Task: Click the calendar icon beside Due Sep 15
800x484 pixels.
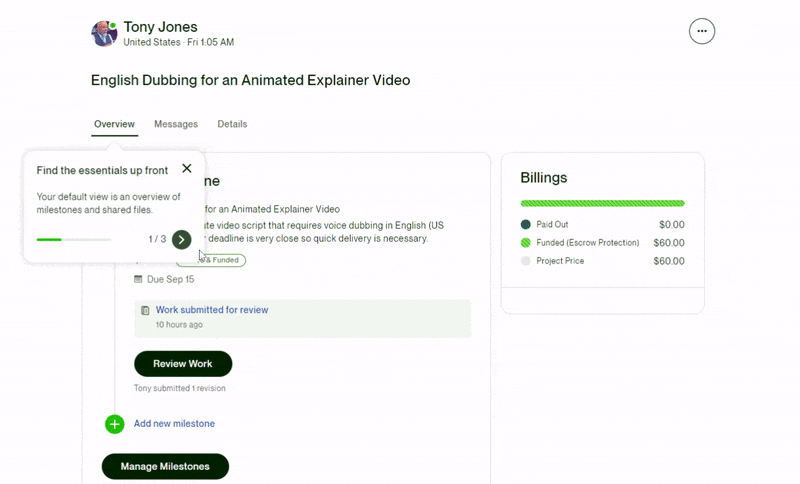Action: pos(138,279)
